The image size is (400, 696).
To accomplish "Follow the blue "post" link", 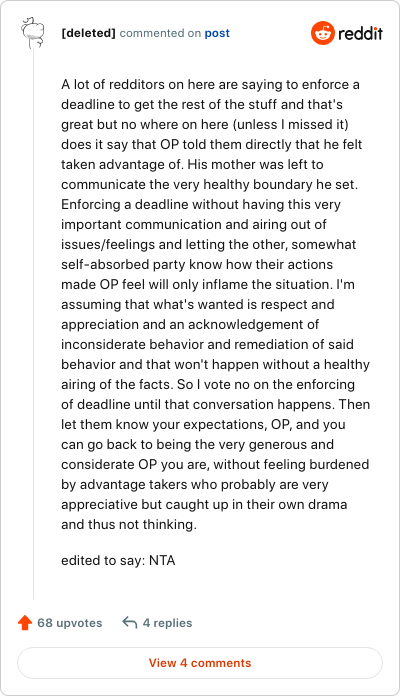I will 217,33.
